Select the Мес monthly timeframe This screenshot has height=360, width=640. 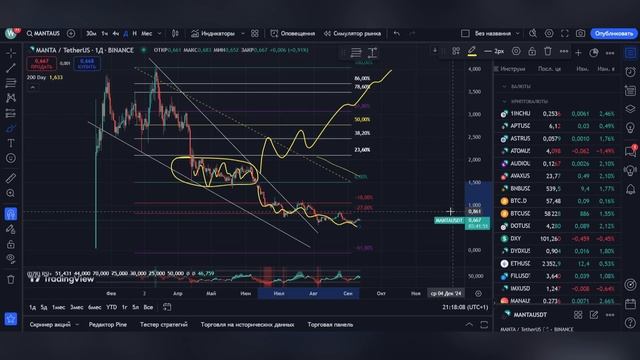click(147, 33)
